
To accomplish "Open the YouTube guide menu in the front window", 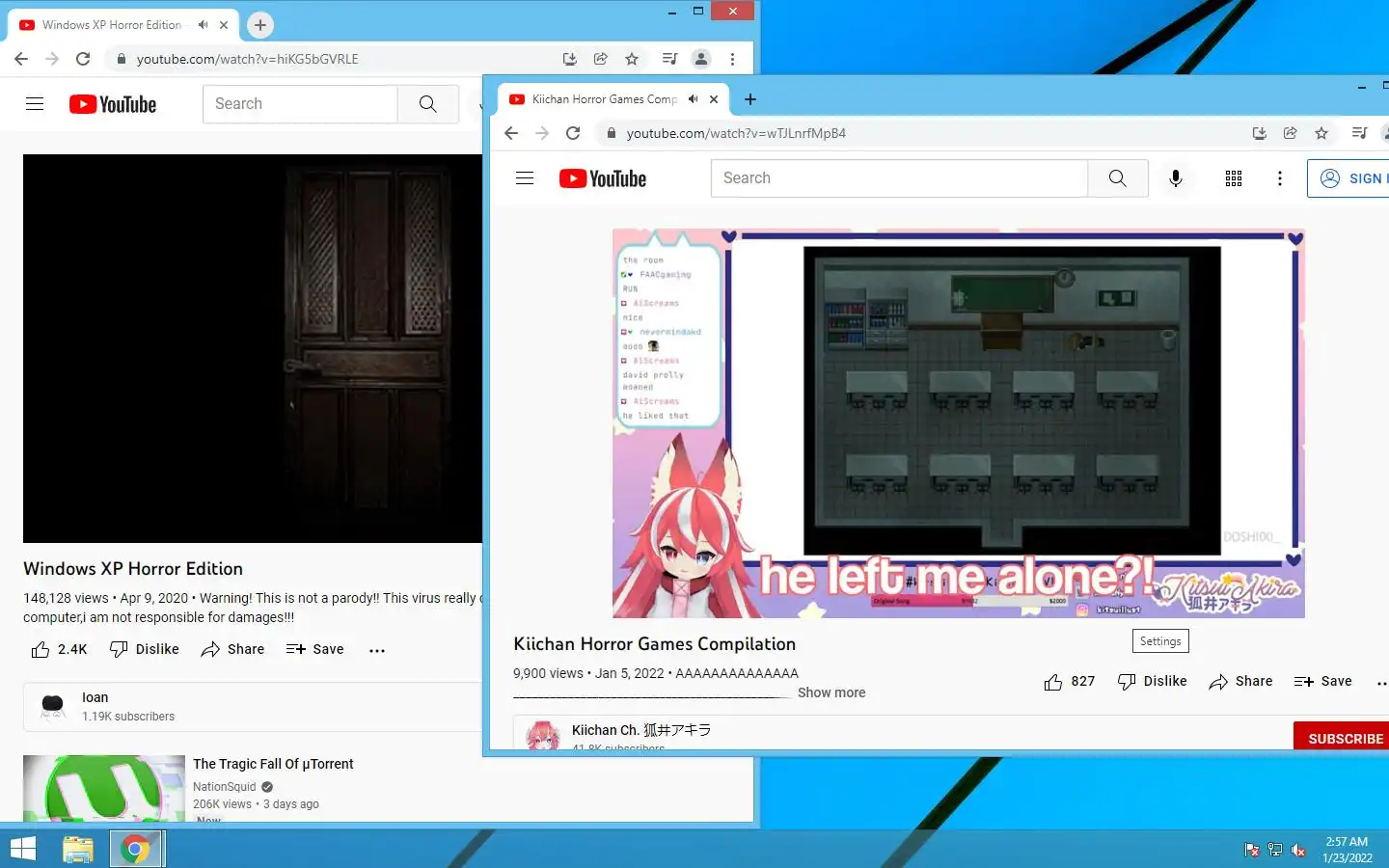I will pyautogui.click(x=525, y=178).
